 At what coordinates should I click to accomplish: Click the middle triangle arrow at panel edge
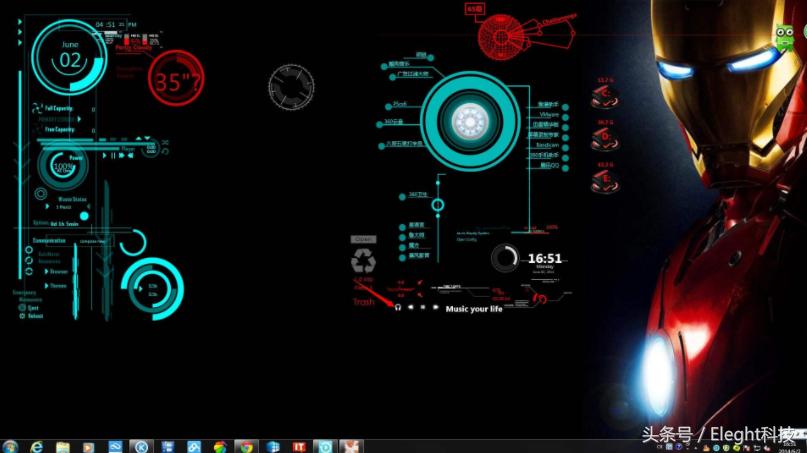tap(20, 32)
